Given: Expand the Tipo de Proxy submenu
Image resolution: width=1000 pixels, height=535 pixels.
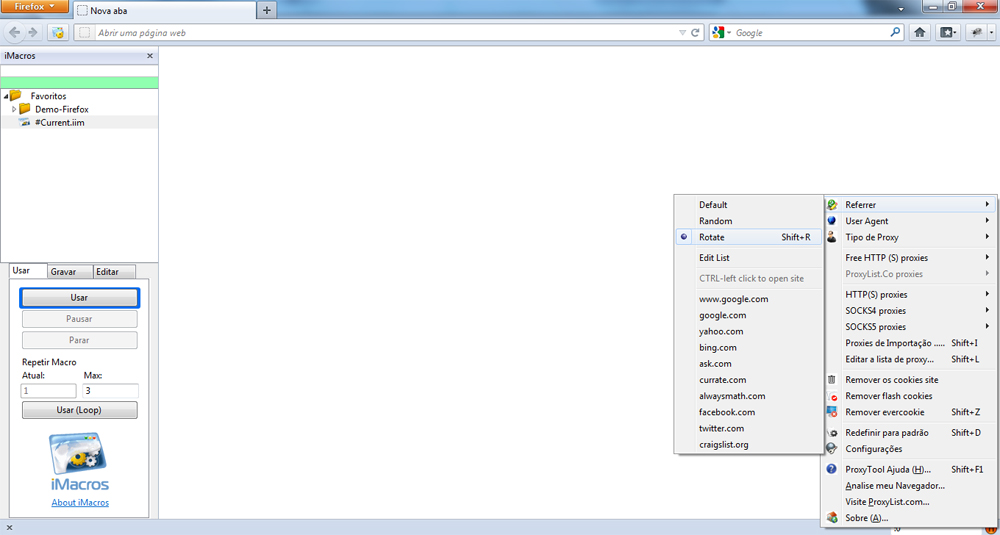Looking at the screenshot, I should coord(909,237).
